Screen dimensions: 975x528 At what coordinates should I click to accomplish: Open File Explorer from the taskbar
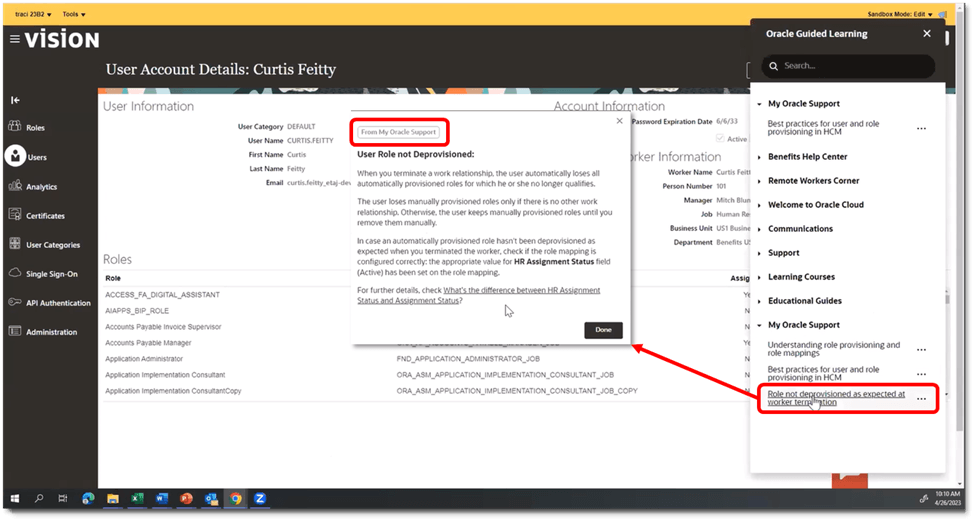113,498
